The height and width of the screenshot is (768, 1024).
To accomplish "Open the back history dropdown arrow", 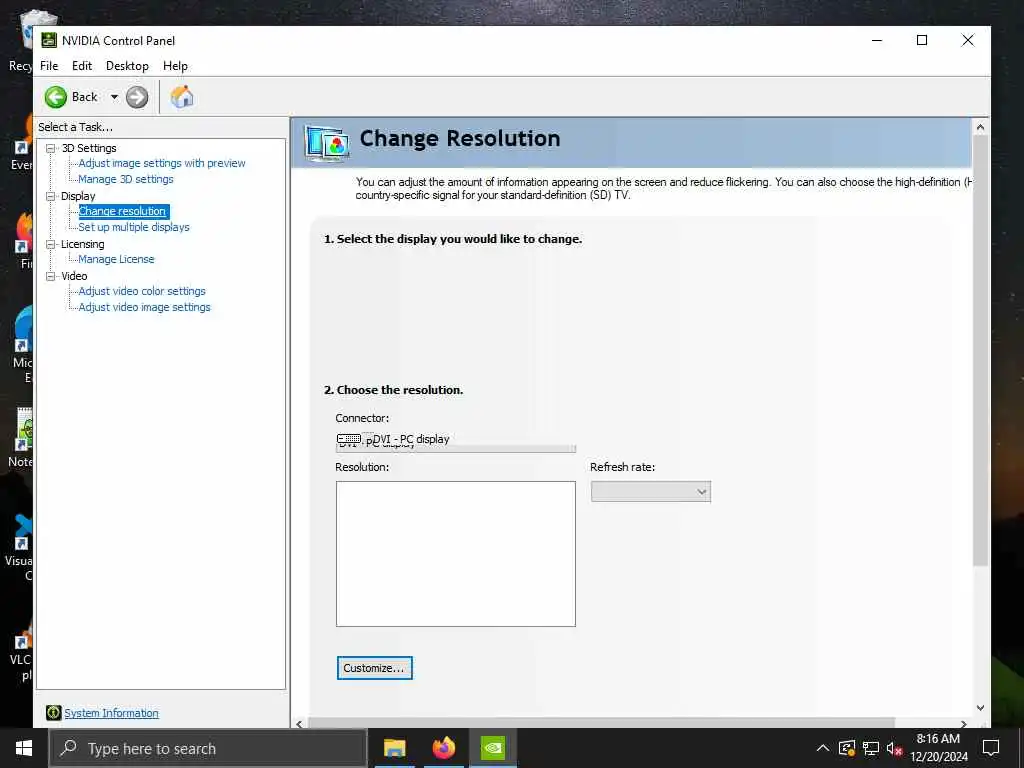I will [114, 97].
